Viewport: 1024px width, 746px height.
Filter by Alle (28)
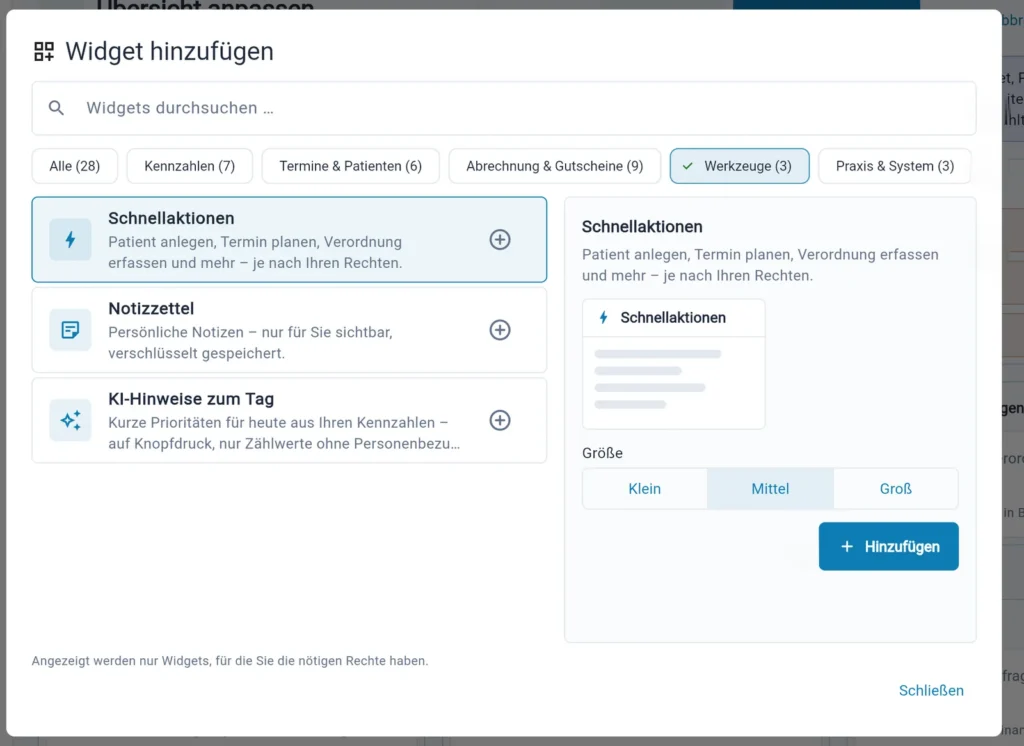[74, 166]
